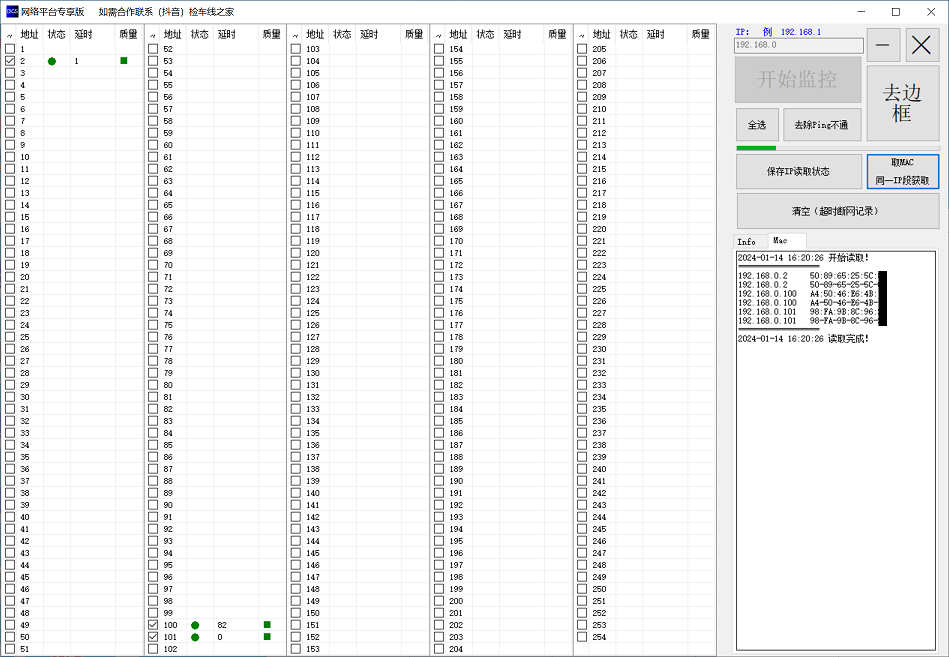This screenshot has height=657, width=949.
Task: Click the green status dot for address 2
Action: [x=52, y=61]
